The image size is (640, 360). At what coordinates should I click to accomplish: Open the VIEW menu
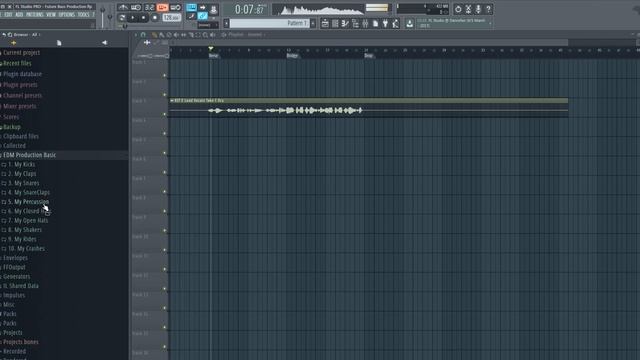click(x=51, y=15)
